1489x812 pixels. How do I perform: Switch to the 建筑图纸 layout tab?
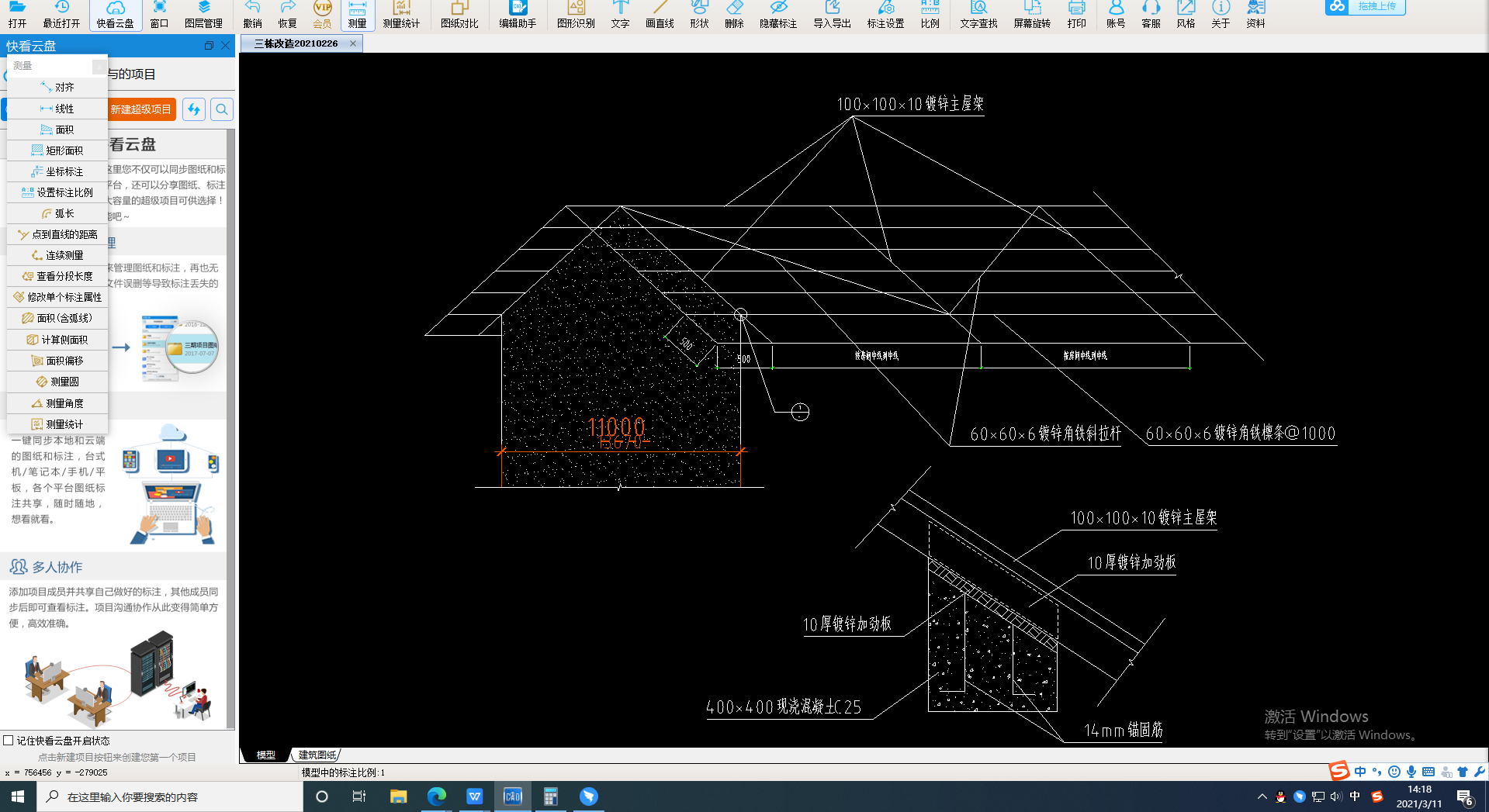(317, 755)
